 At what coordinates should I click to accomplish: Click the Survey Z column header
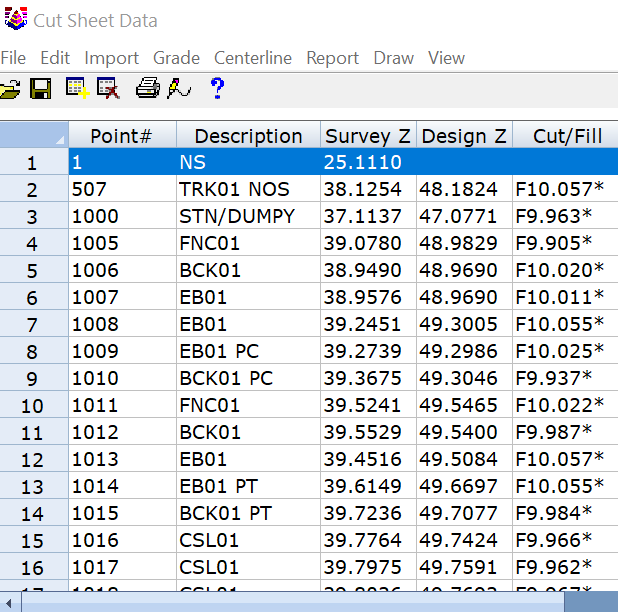point(369,135)
